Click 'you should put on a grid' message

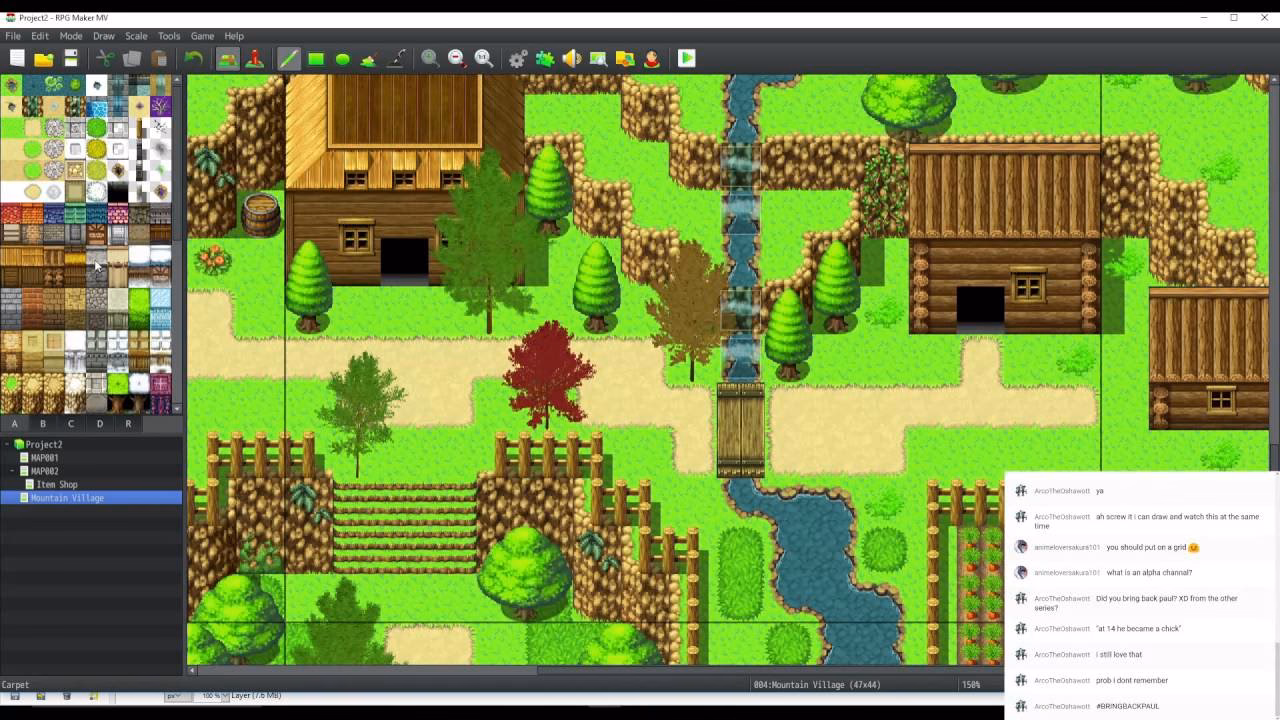(1146, 547)
